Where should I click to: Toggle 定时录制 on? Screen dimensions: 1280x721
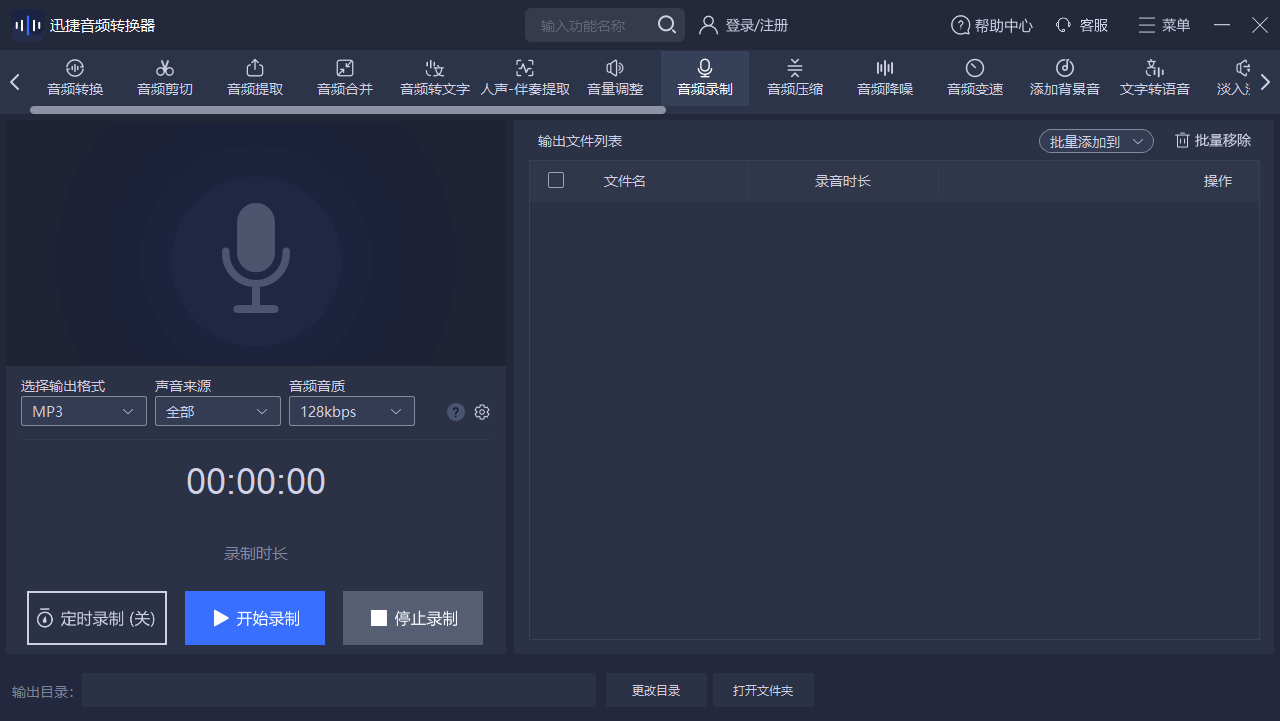tap(96, 618)
